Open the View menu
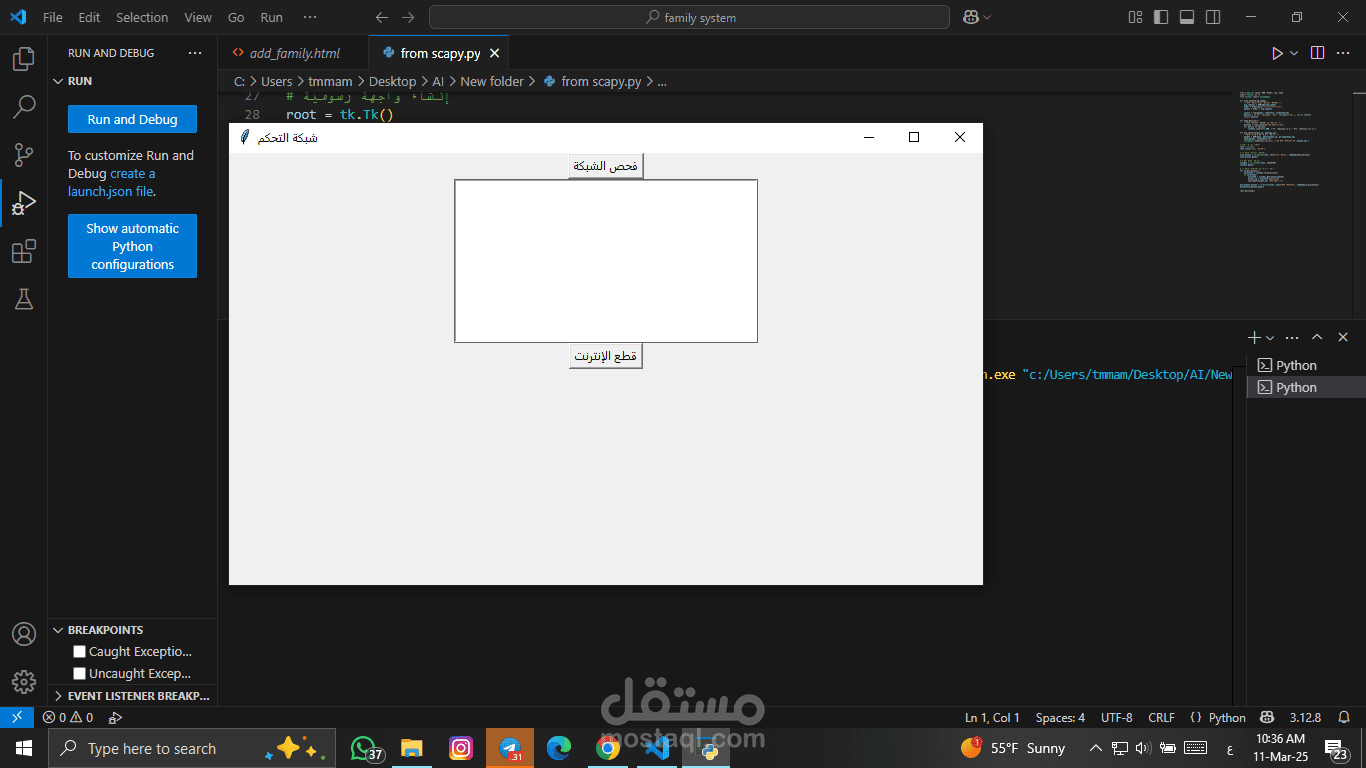Viewport: 1366px width, 768px height. click(x=198, y=17)
